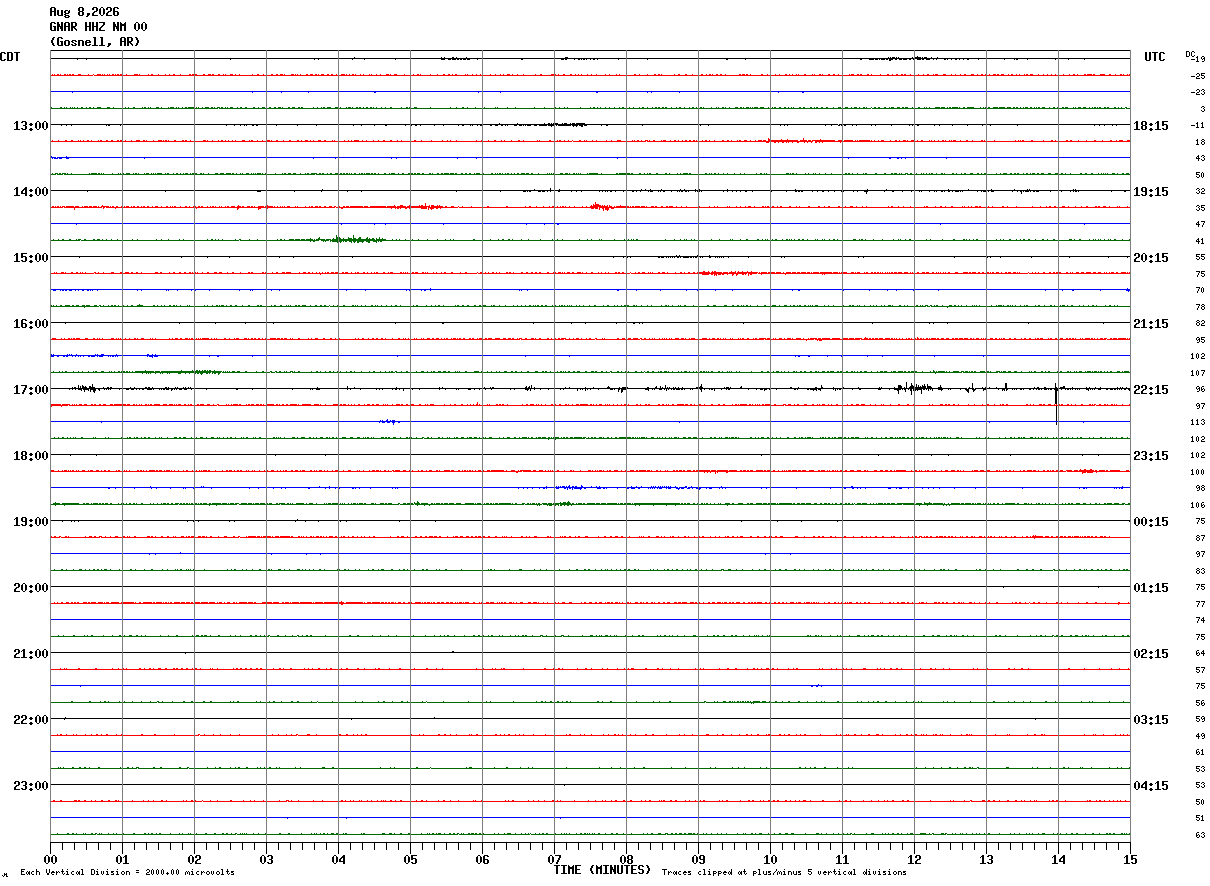Click the Each Vertical Division scale note
The height and width of the screenshot is (886, 1210).
127,872
